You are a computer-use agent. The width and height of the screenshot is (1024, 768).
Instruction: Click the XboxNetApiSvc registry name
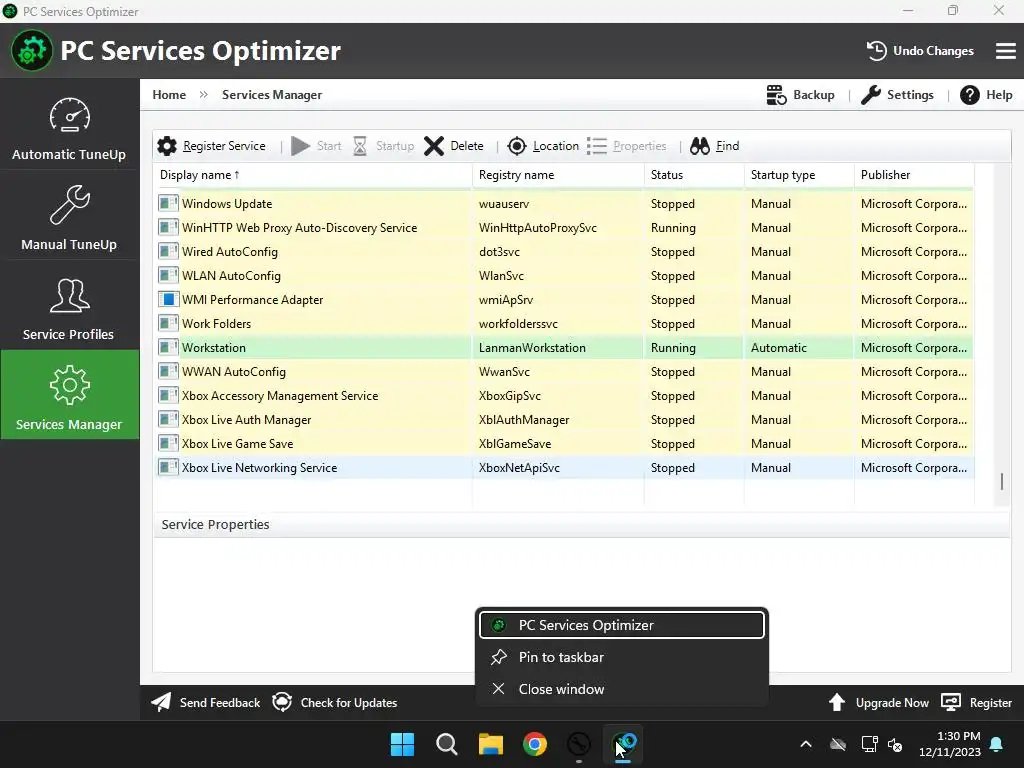519,468
